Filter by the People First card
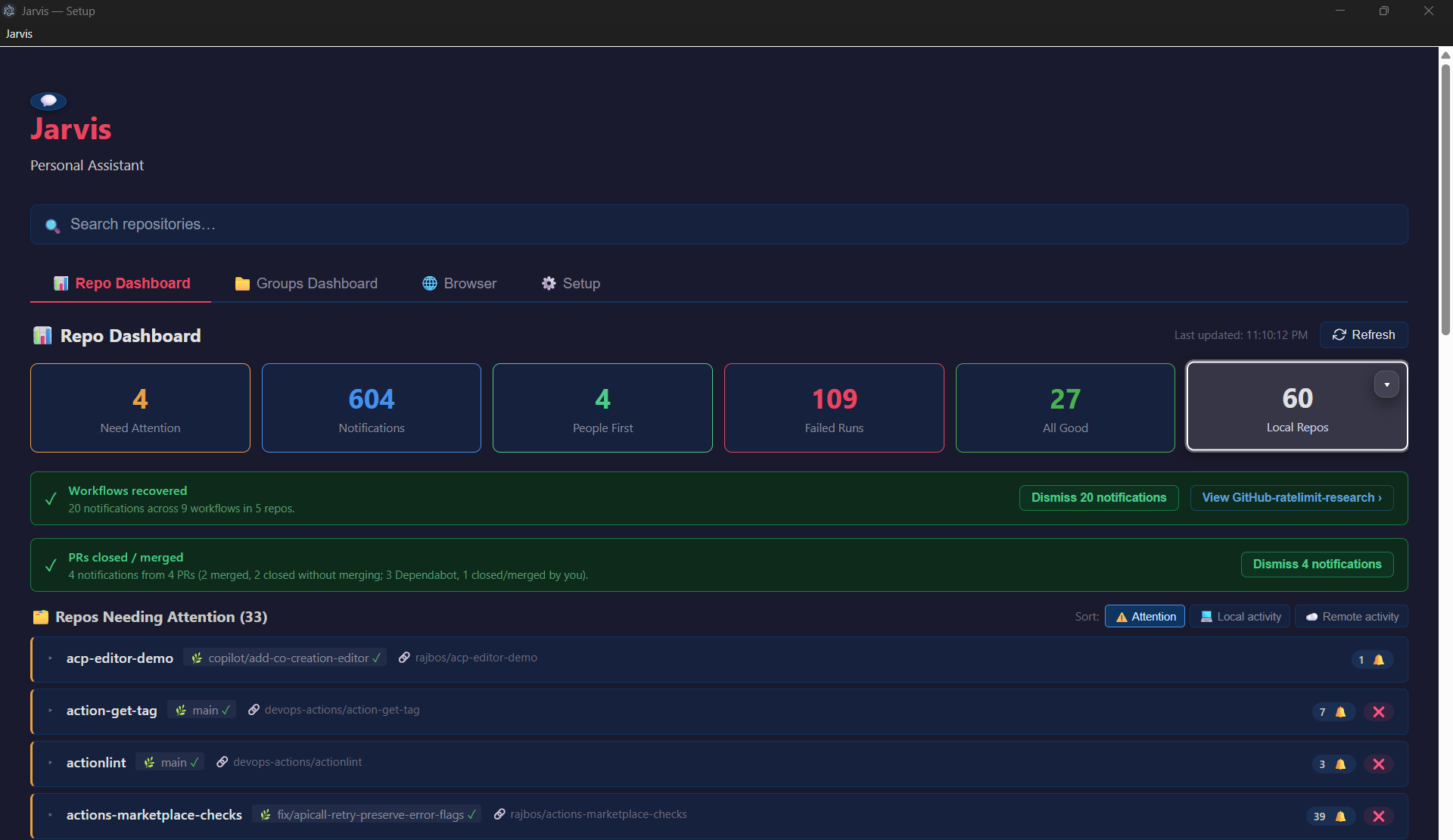Viewport: 1453px width, 840px height. point(602,408)
